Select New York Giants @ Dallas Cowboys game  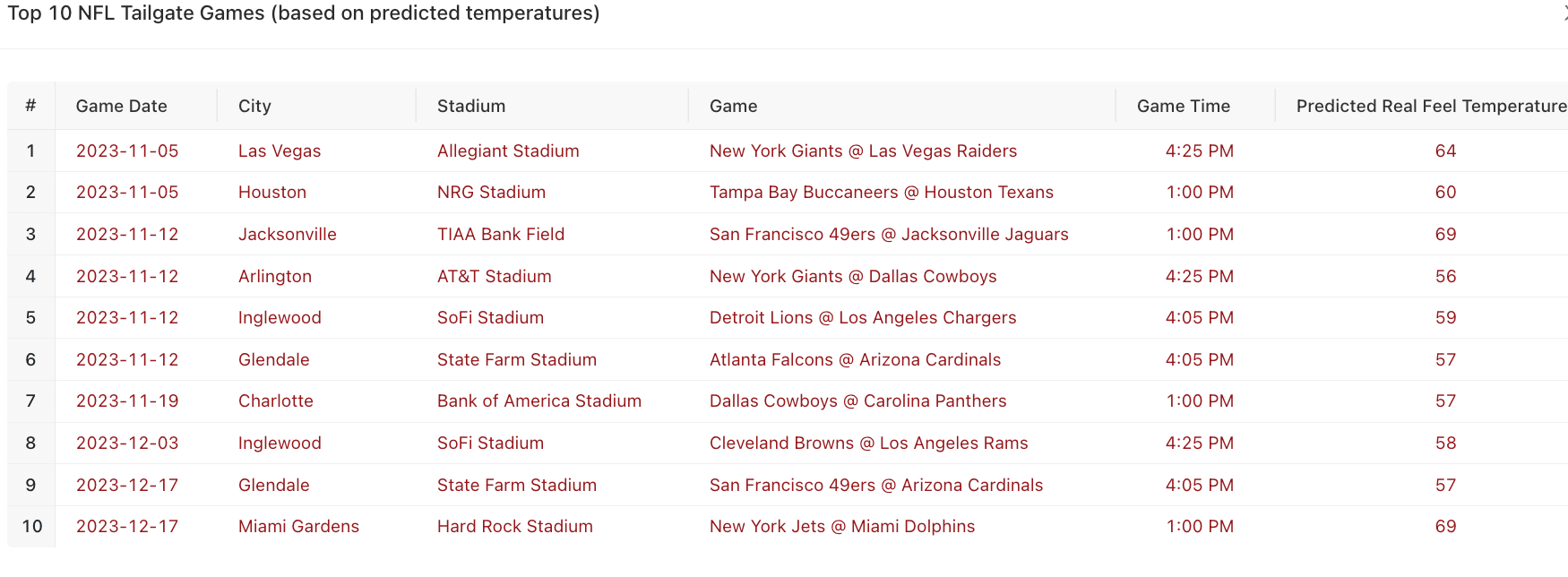(x=853, y=276)
